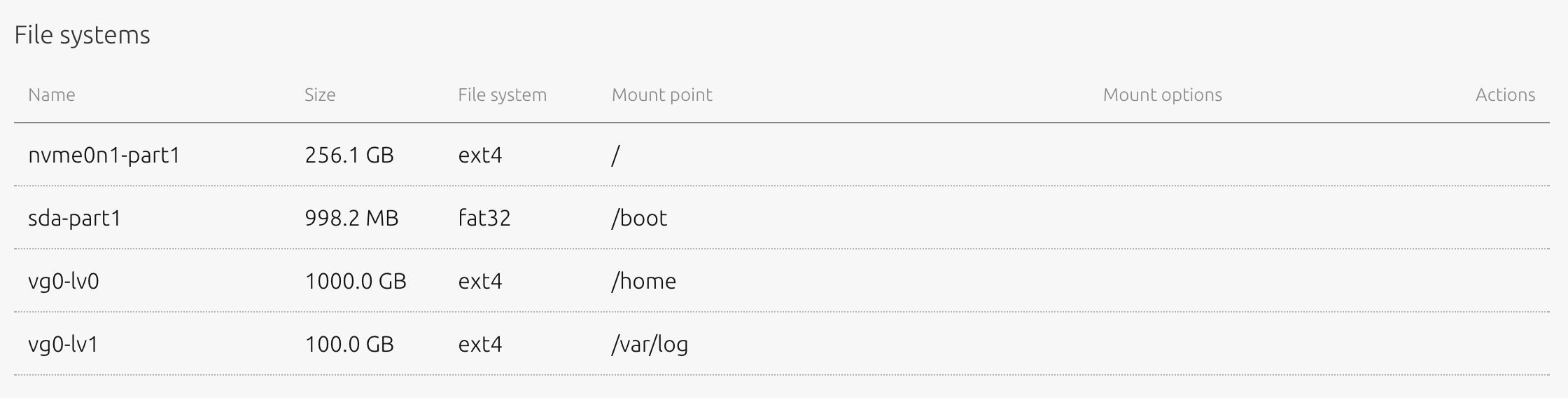Image resolution: width=1568 pixels, height=398 pixels.
Task: Click the File systems section heading
Action: [82, 35]
